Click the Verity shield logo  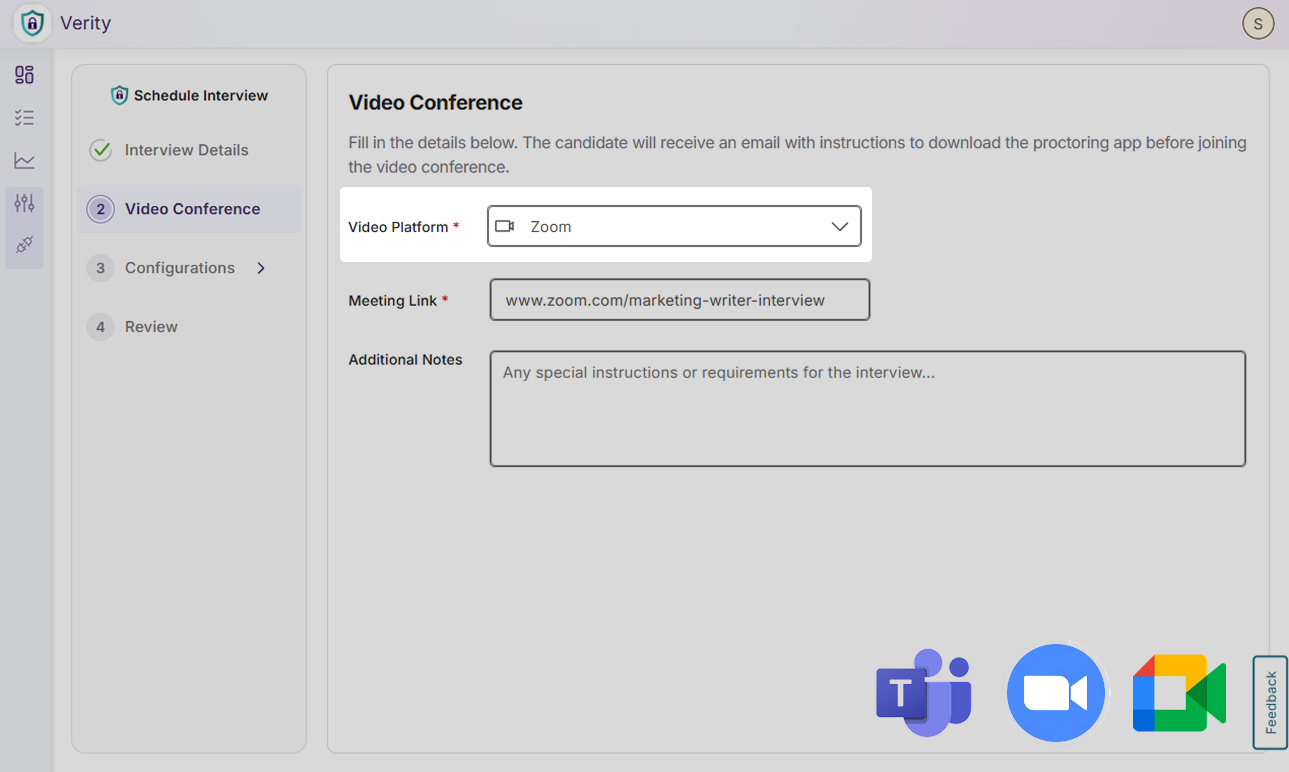tap(33, 22)
